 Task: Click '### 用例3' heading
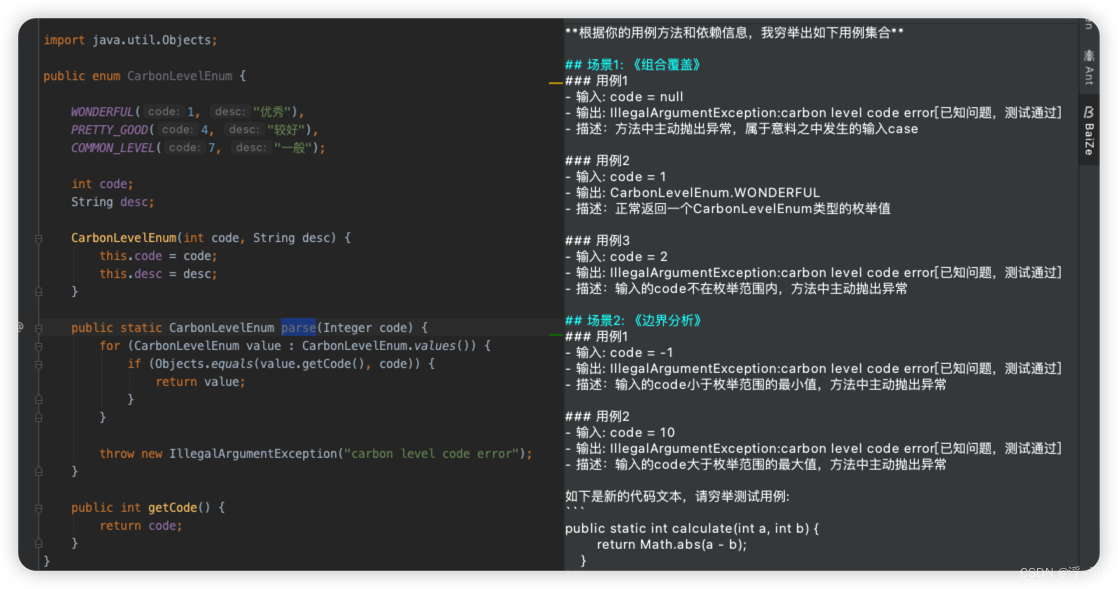point(597,240)
